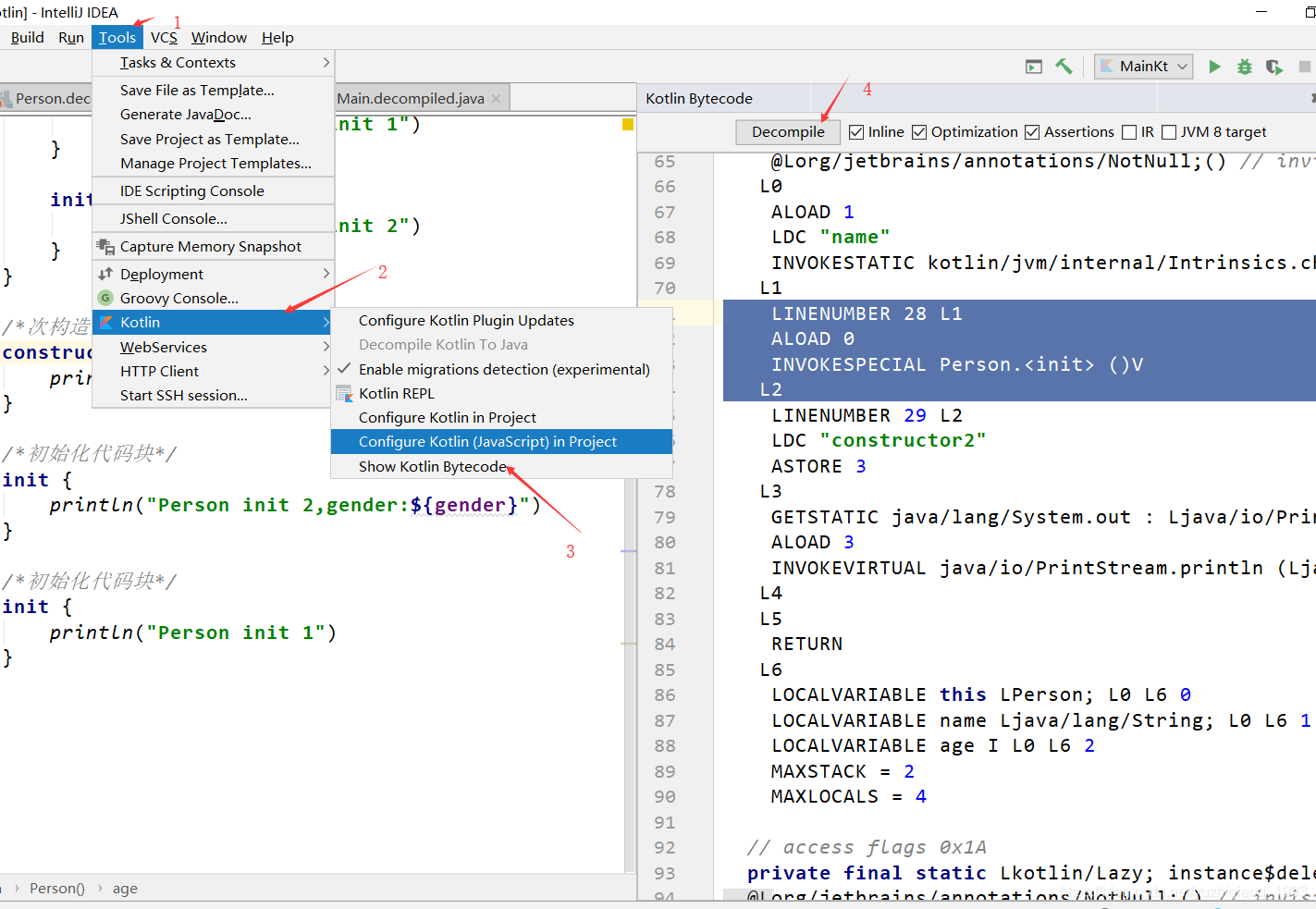Image resolution: width=1316 pixels, height=909 pixels.
Task: Open the Run menu
Action: click(x=71, y=37)
